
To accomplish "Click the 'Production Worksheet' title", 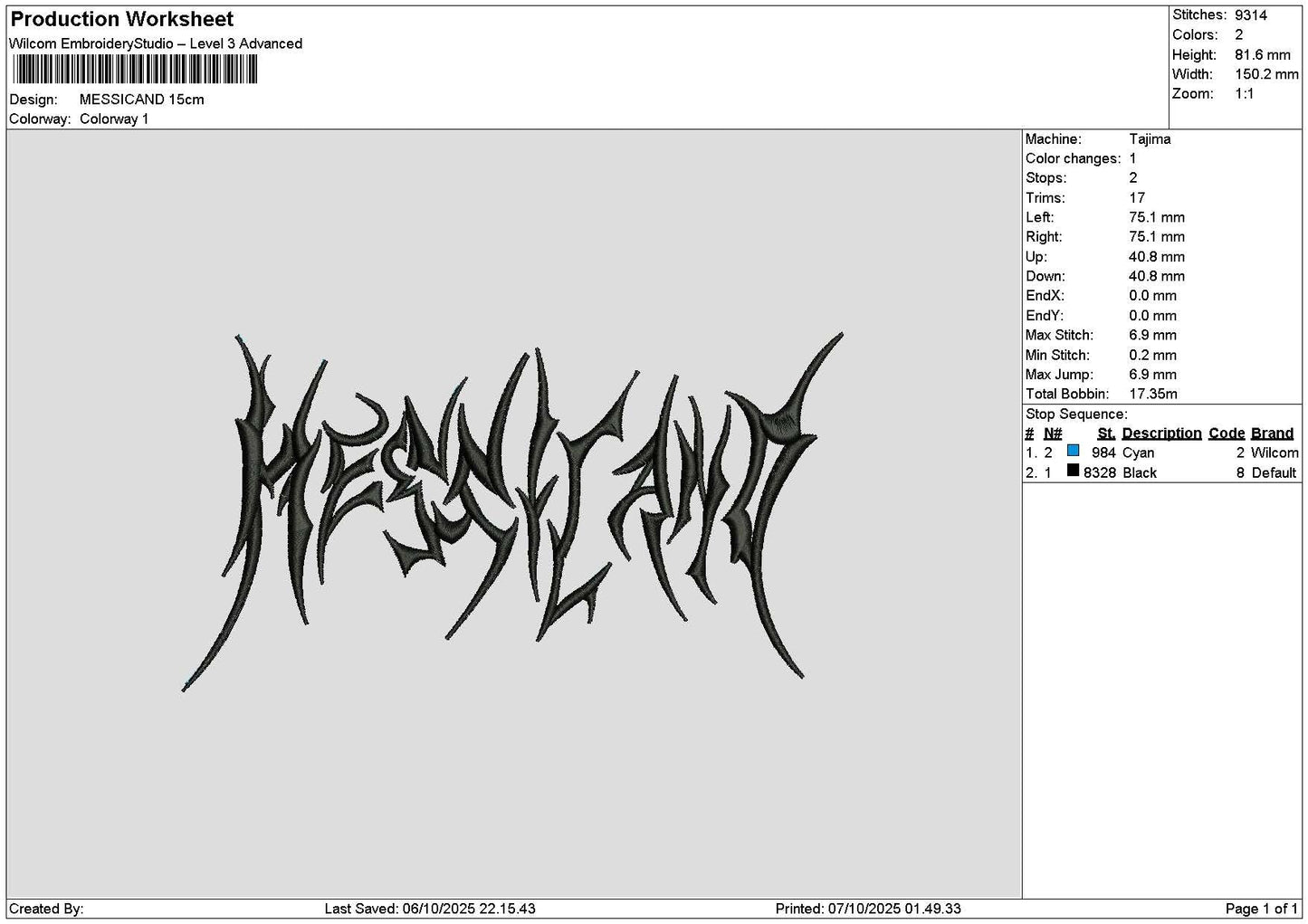I will coord(122,19).
